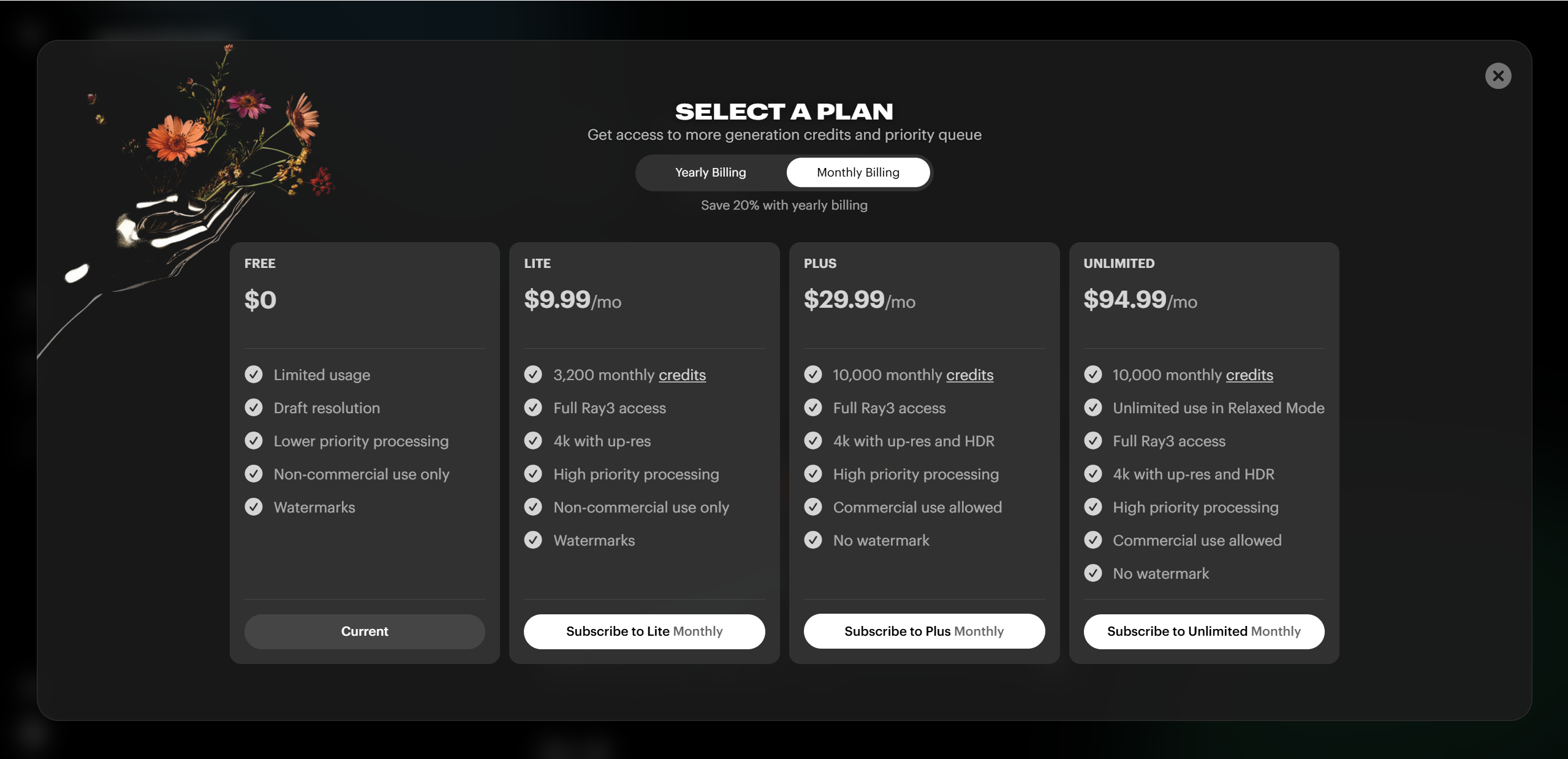Click checkmark beside Commercial use allowed in Plus

pyautogui.click(x=813, y=507)
